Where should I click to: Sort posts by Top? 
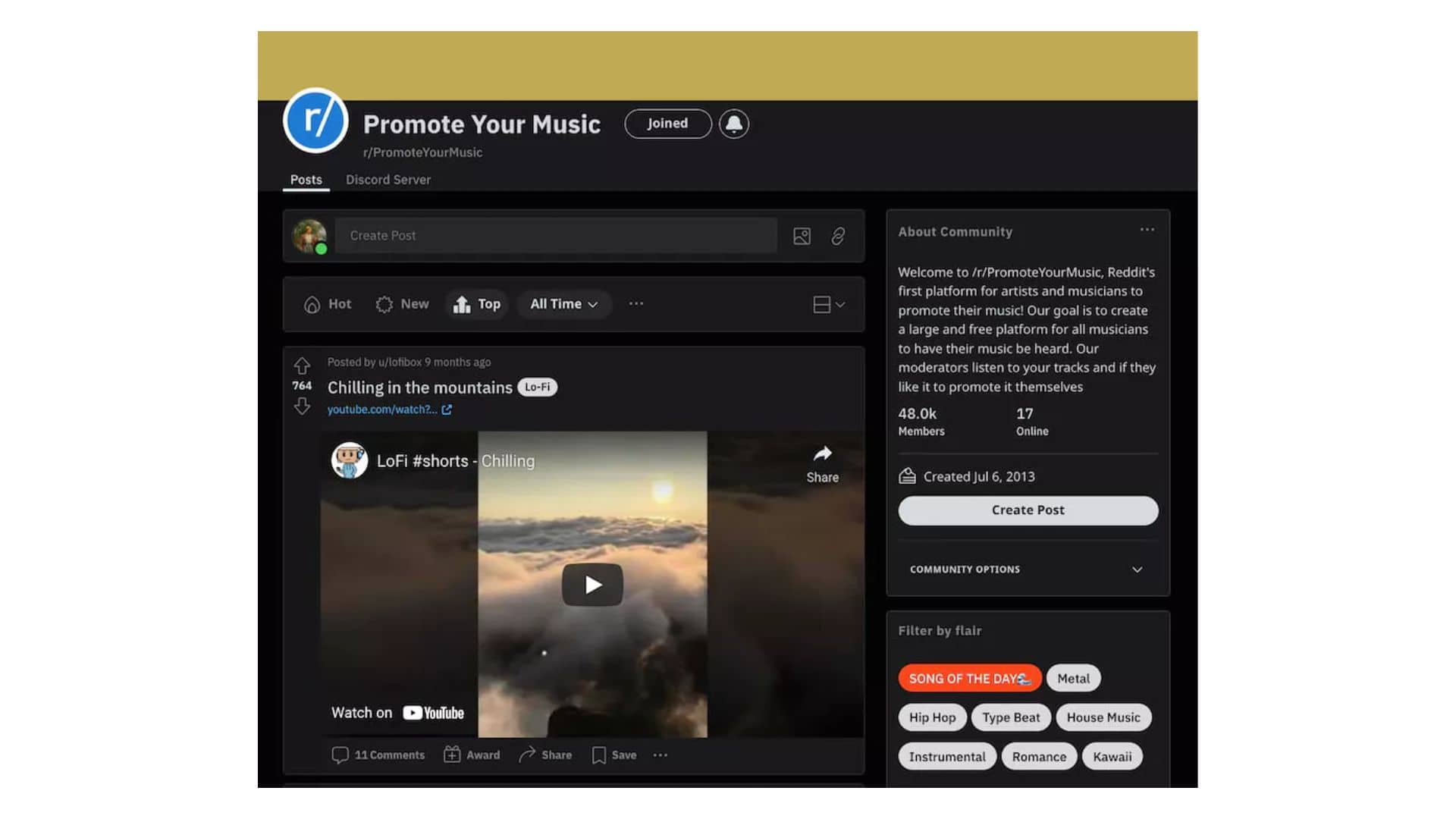tap(477, 304)
